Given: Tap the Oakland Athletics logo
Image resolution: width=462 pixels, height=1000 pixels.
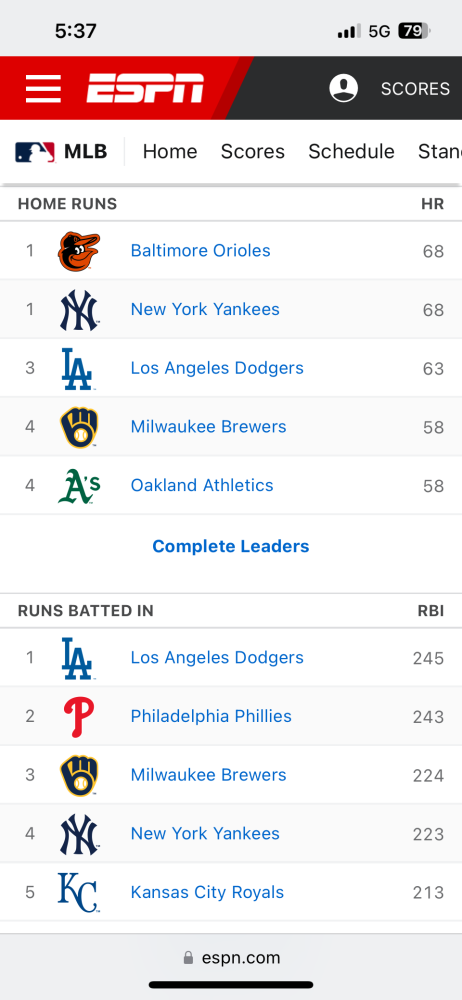Looking at the screenshot, I should click(79, 486).
